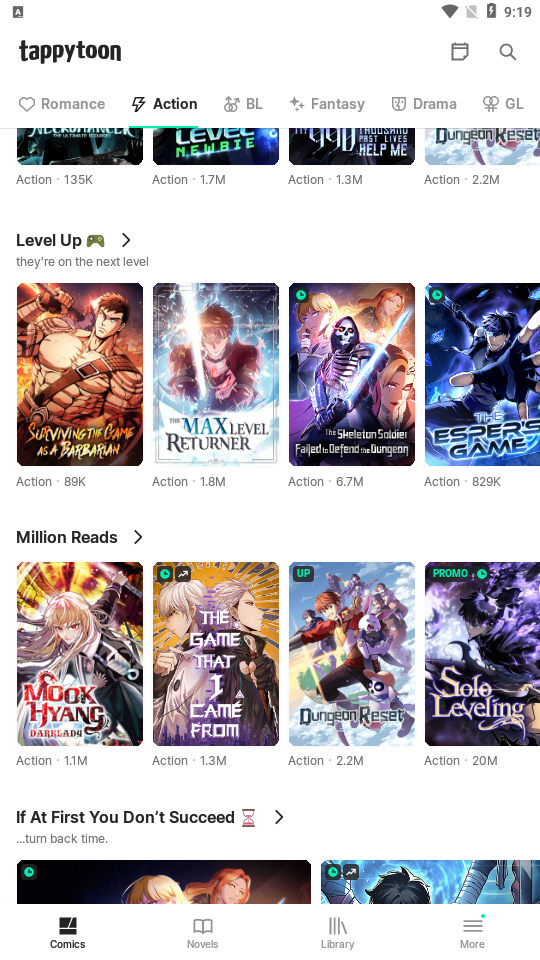
Task: Tap the search magnifier icon
Action: coord(508,51)
